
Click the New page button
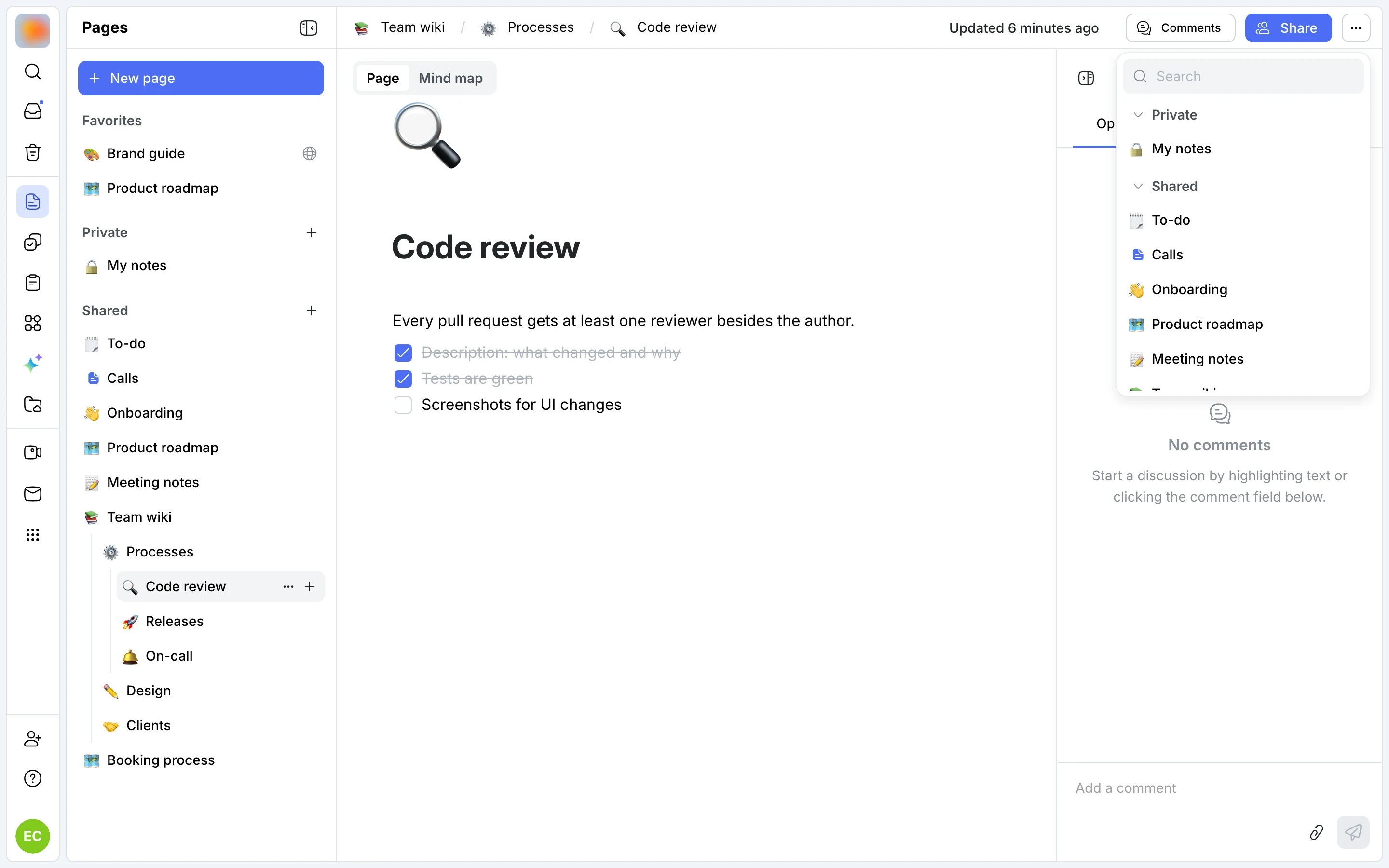(x=201, y=78)
